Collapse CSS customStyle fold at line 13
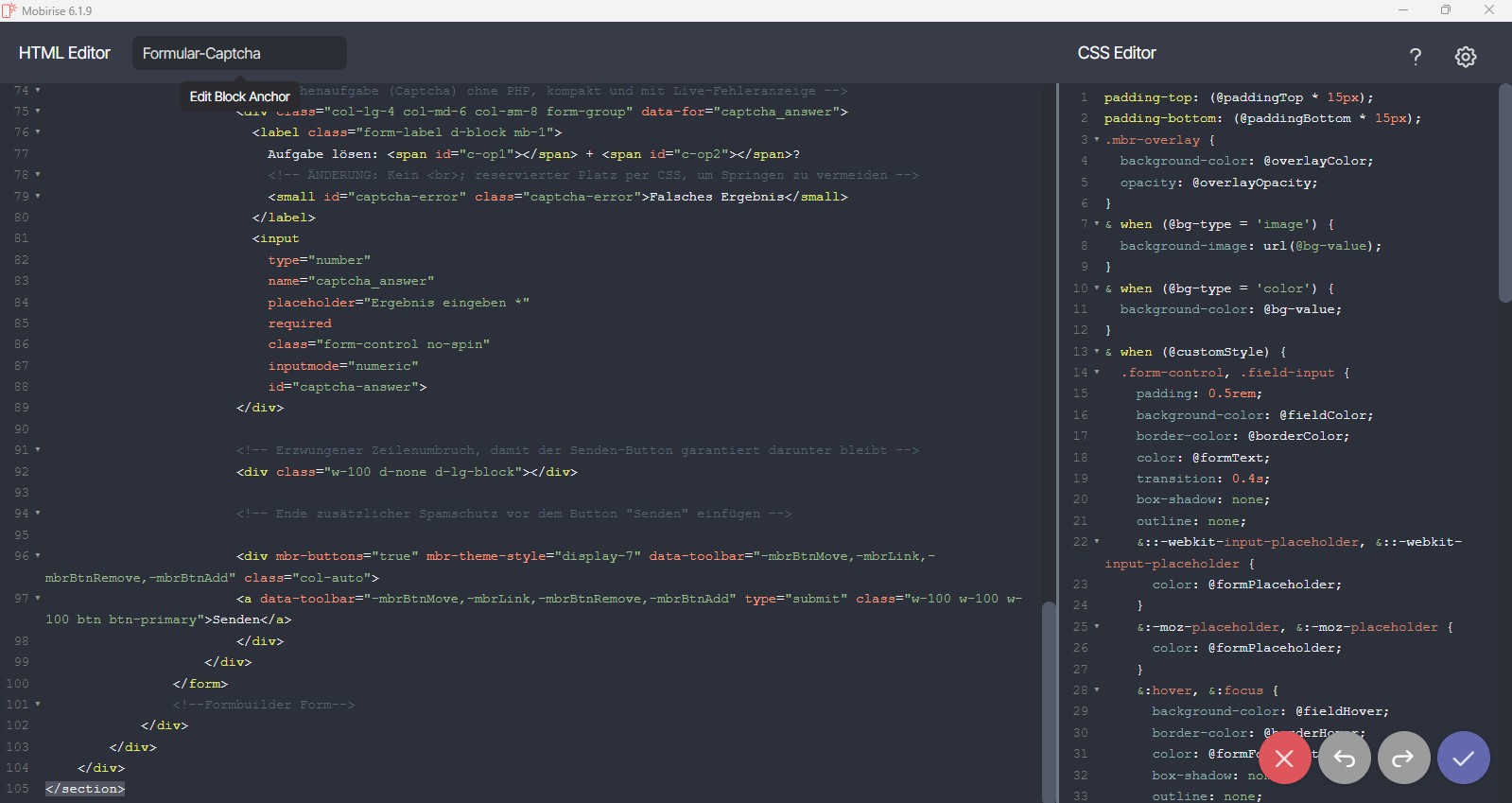The width and height of the screenshot is (1512, 803). point(1097,351)
